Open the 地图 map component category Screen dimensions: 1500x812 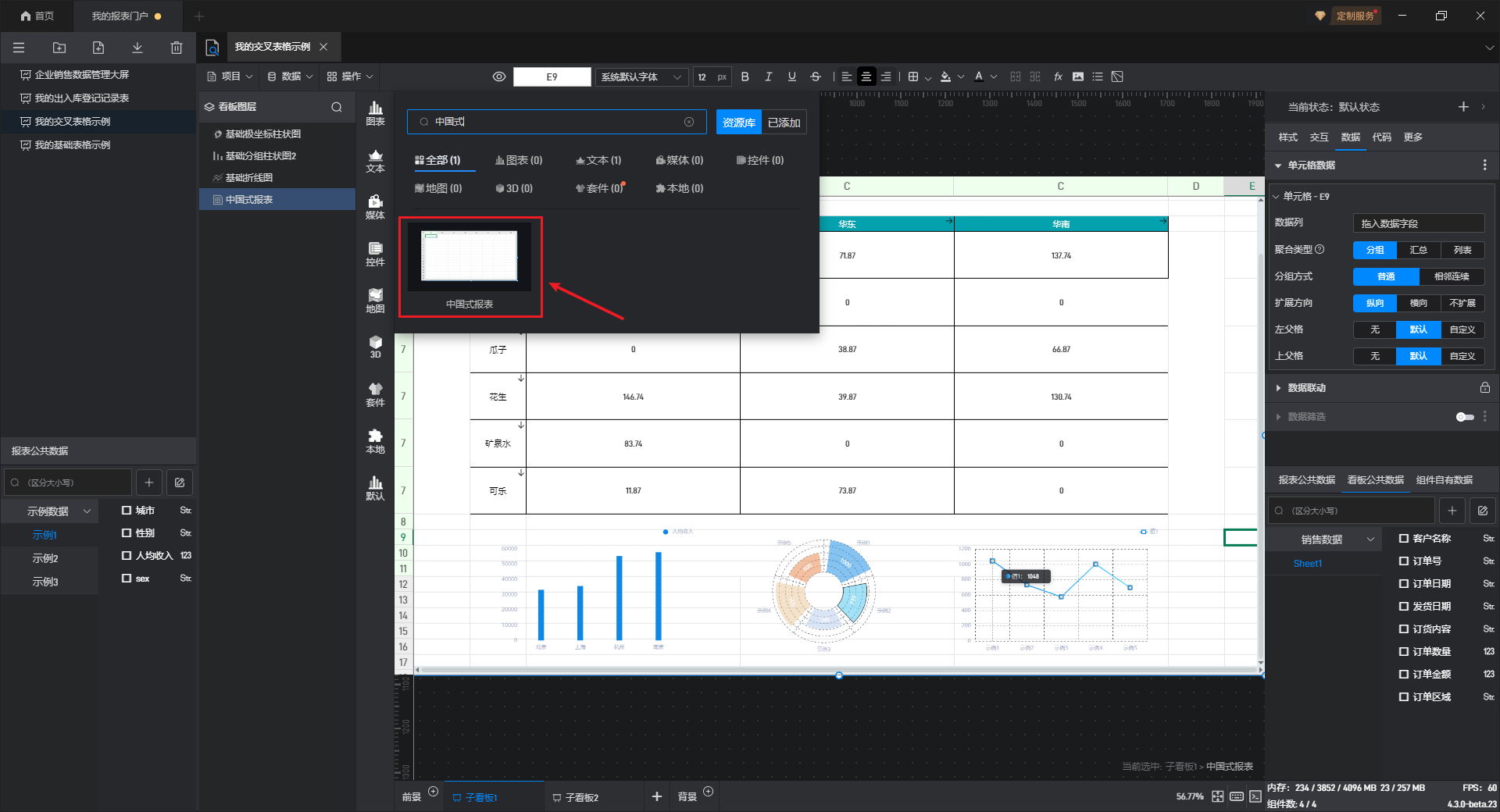pyautogui.click(x=375, y=301)
